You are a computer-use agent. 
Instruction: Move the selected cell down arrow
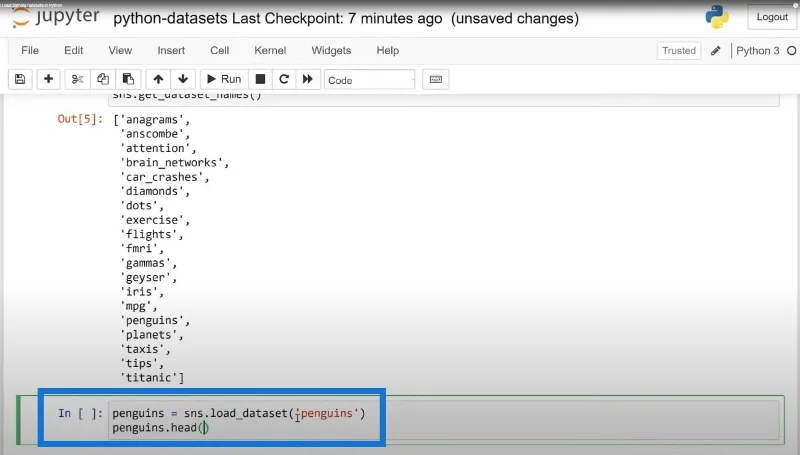(183, 79)
